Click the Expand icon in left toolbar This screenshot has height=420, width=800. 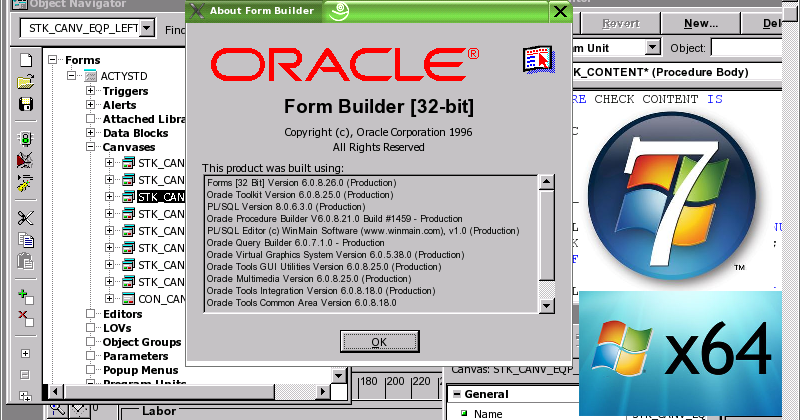tap(25, 353)
